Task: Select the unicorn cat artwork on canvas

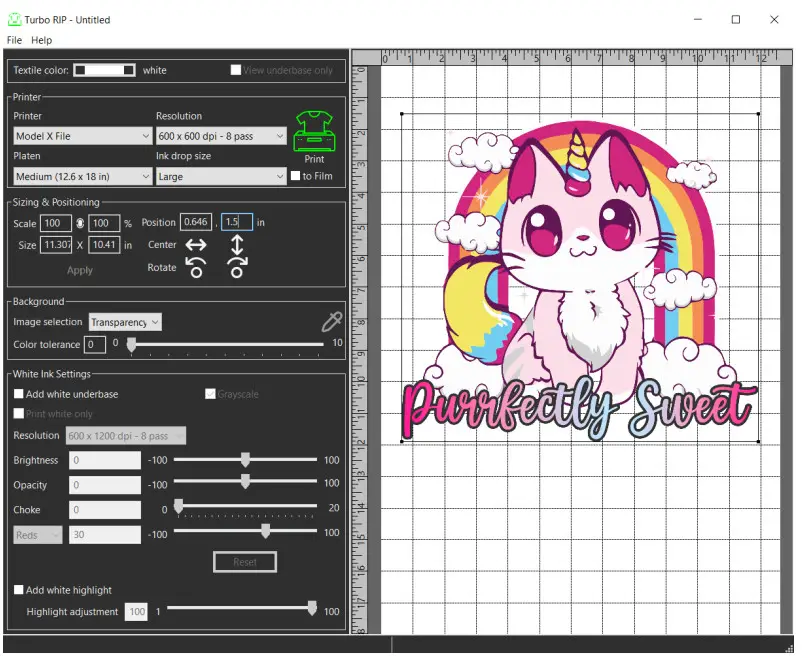Action: 580,277
